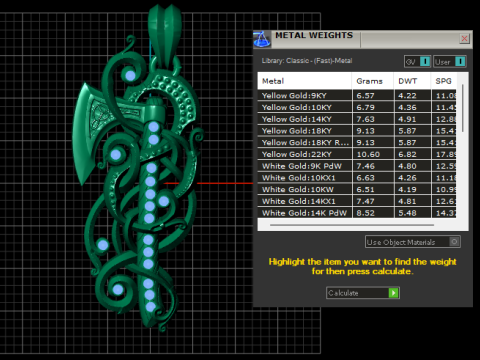Select the Yellow Gold:14KY row
Screen dimensions: 480x360
pos(357,119)
